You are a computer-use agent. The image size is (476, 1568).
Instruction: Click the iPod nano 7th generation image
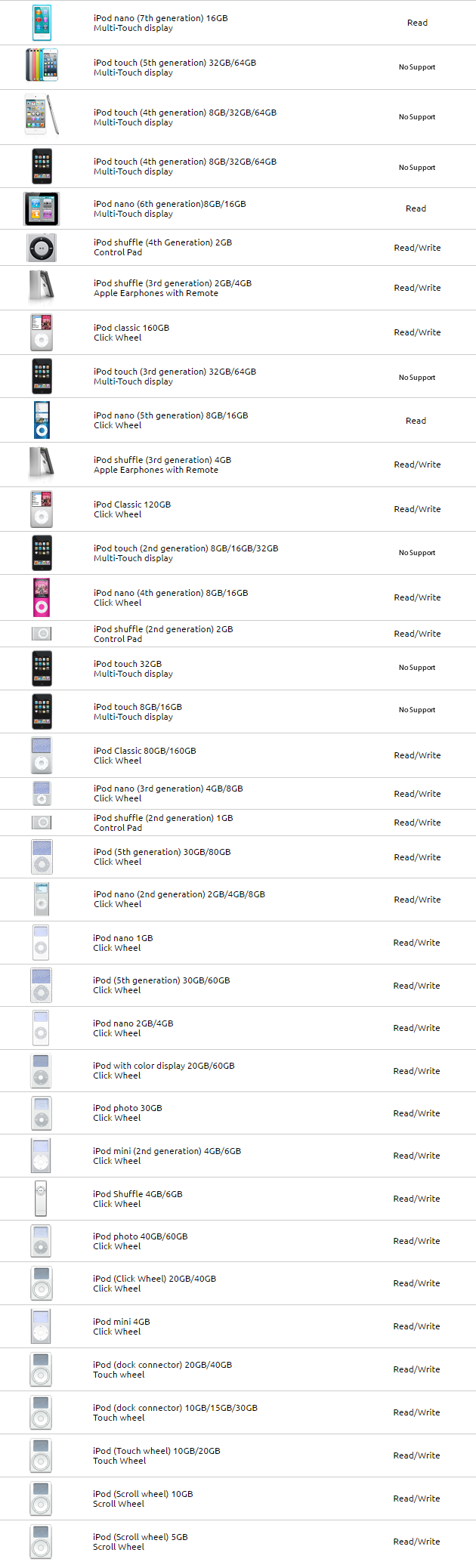tap(42, 23)
